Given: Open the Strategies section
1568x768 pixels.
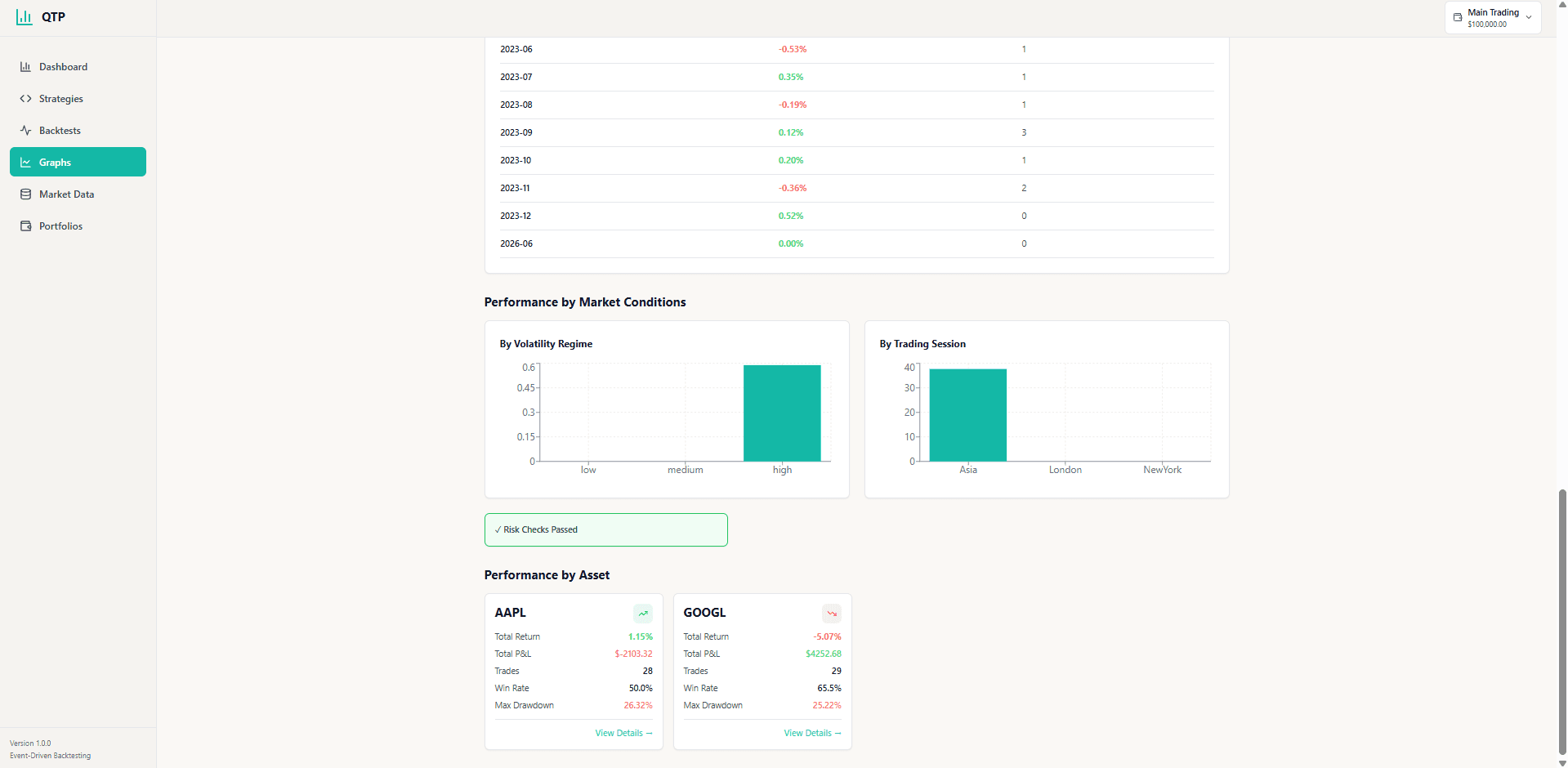Looking at the screenshot, I should pos(78,99).
